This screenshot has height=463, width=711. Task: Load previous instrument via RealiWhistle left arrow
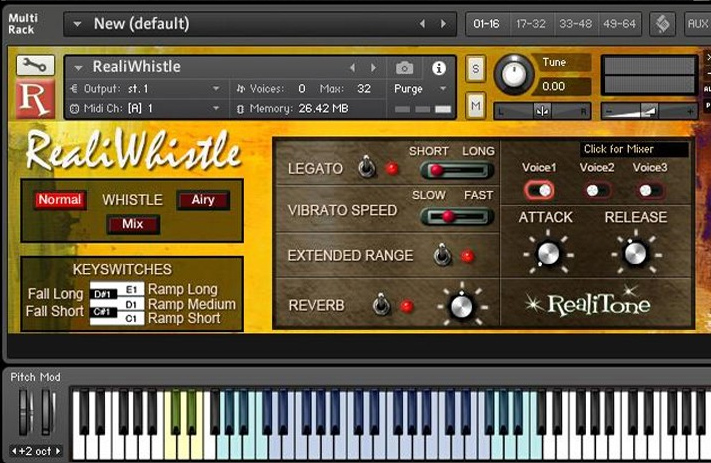point(352,68)
